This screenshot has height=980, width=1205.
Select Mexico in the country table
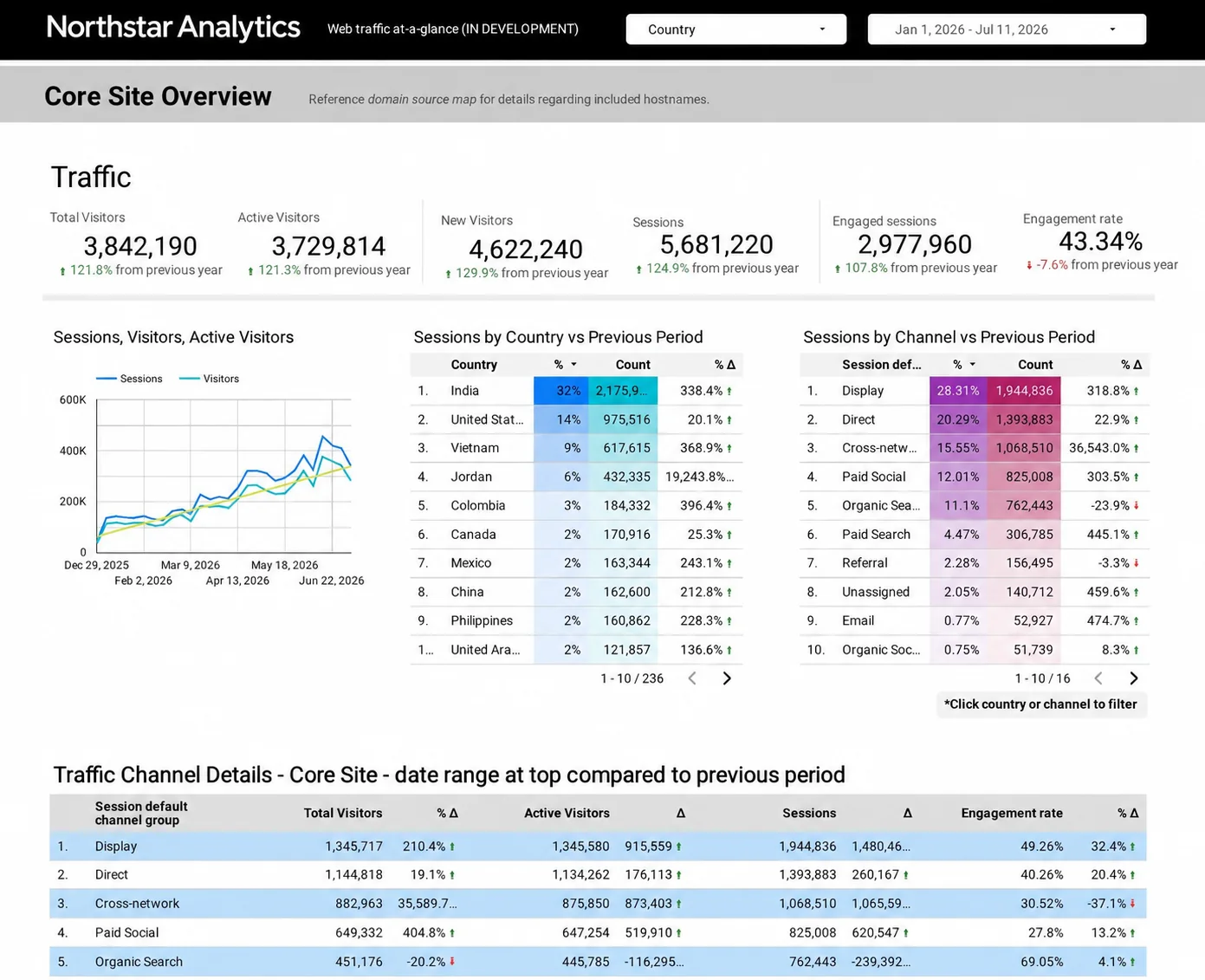coord(471,563)
